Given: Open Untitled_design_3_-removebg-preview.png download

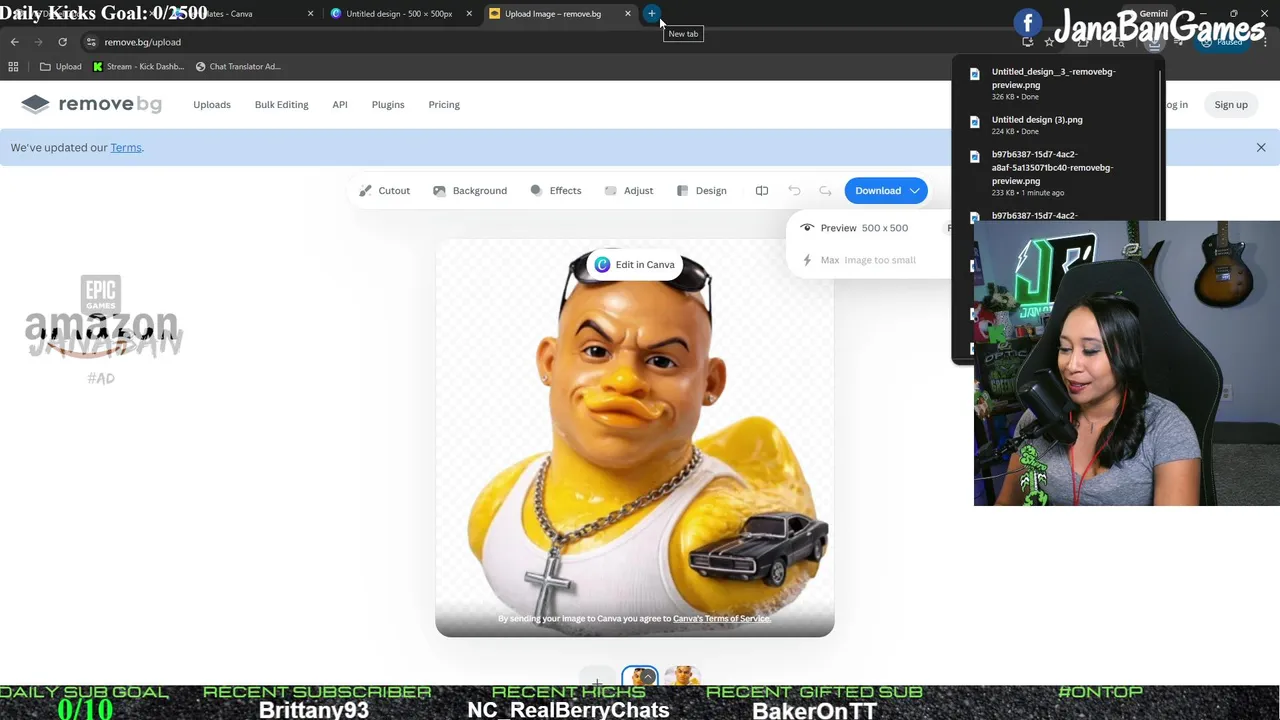Looking at the screenshot, I should [x=1054, y=83].
